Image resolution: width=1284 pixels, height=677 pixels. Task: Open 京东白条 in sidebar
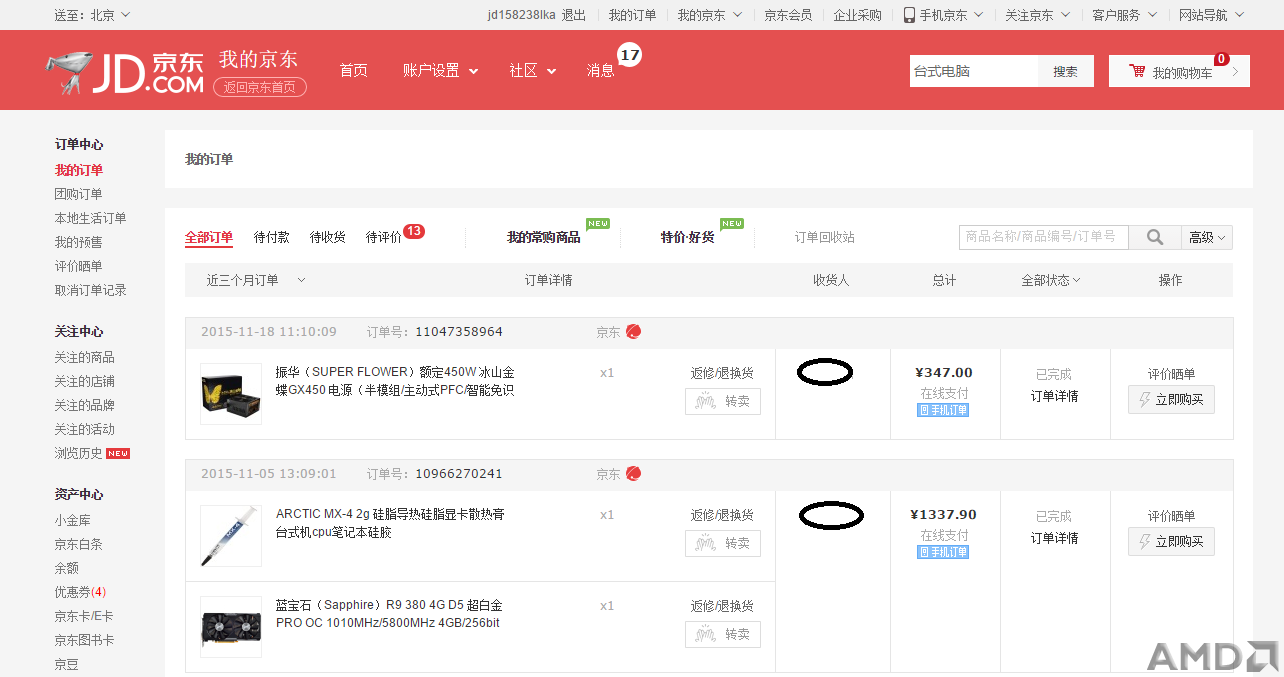[x=79, y=544]
